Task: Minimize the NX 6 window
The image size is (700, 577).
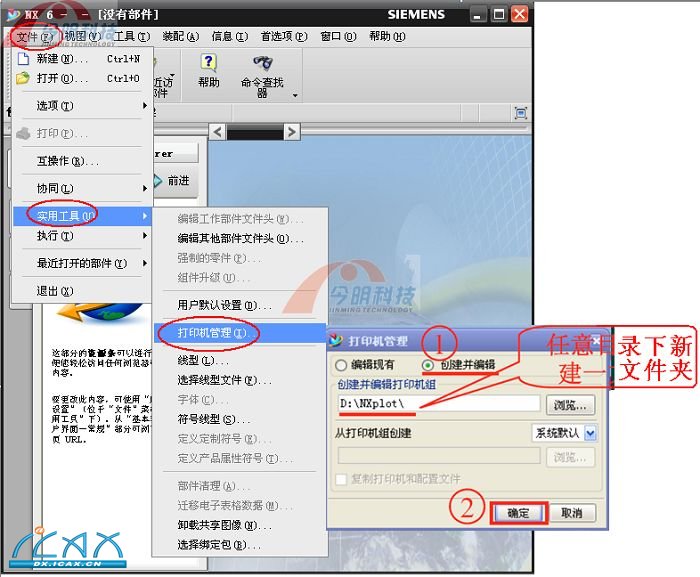Action: [477, 15]
